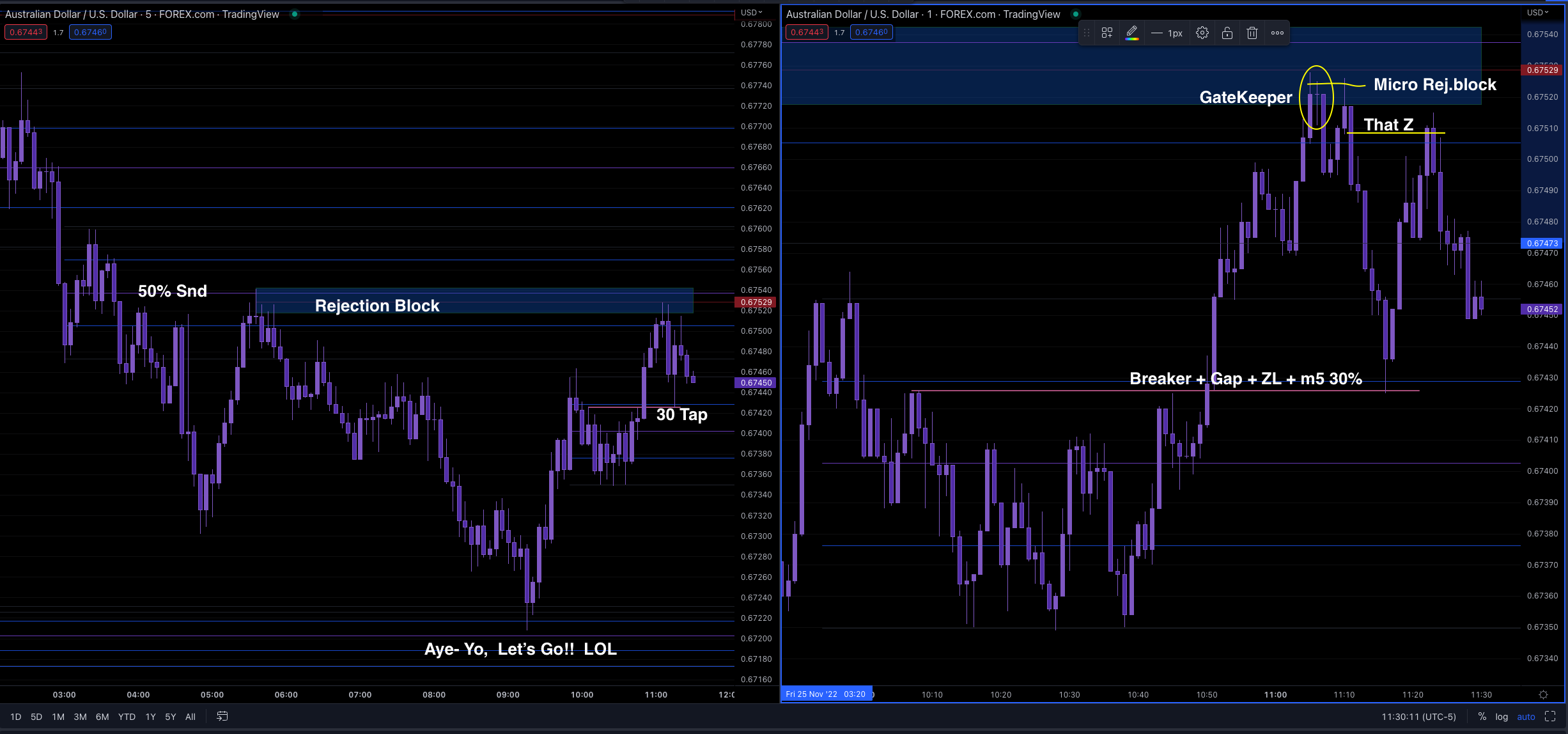This screenshot has height=734, width=1568.
Task: Switch the date range to YTD
Action: click(127, 717)
